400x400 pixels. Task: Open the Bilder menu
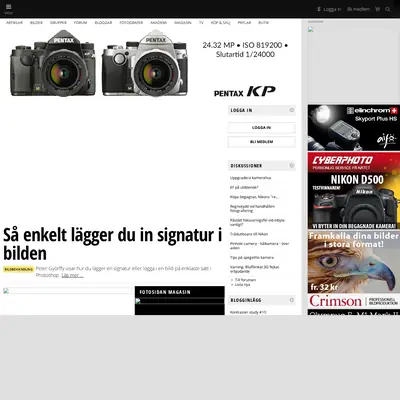click(36, 23)
